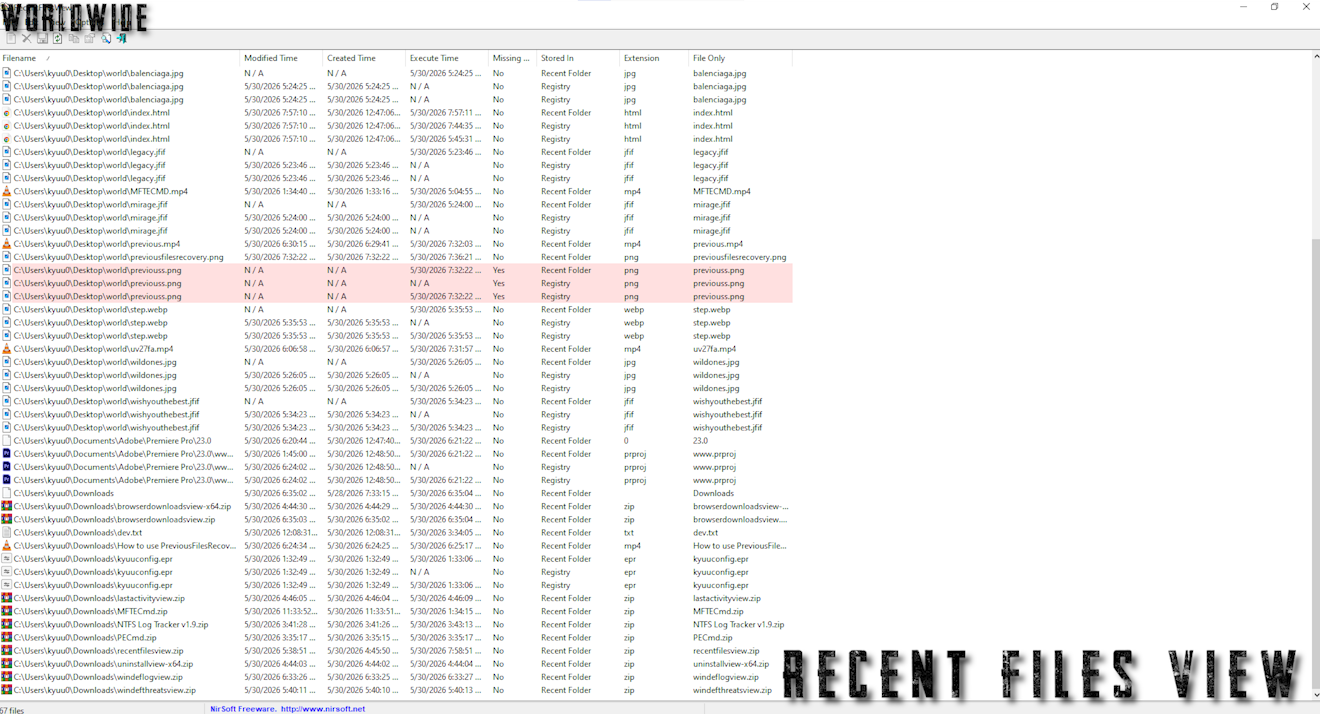Screen dimensions: 1320x714
Task: Sort by the File Only column header
Action: (740, 58)
